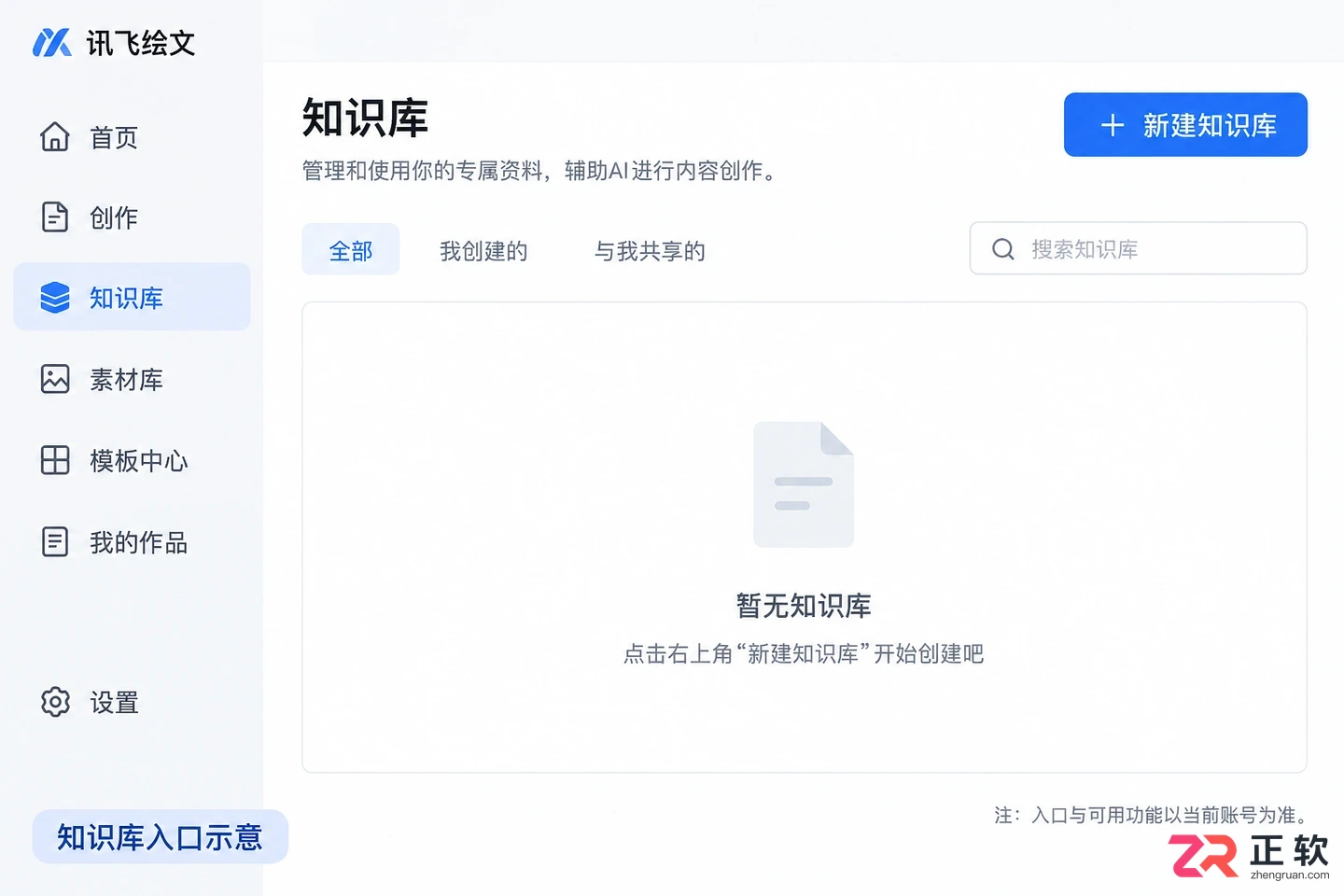Click the list page icon beside 我的作品
1344x896 pixels.
tap(55, 541)
